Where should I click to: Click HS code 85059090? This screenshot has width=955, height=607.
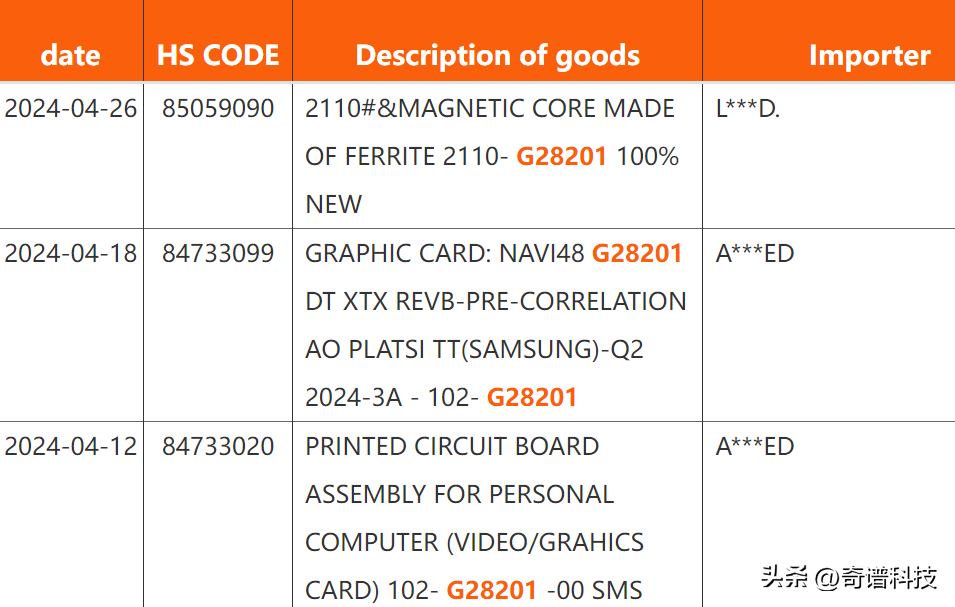218,109
